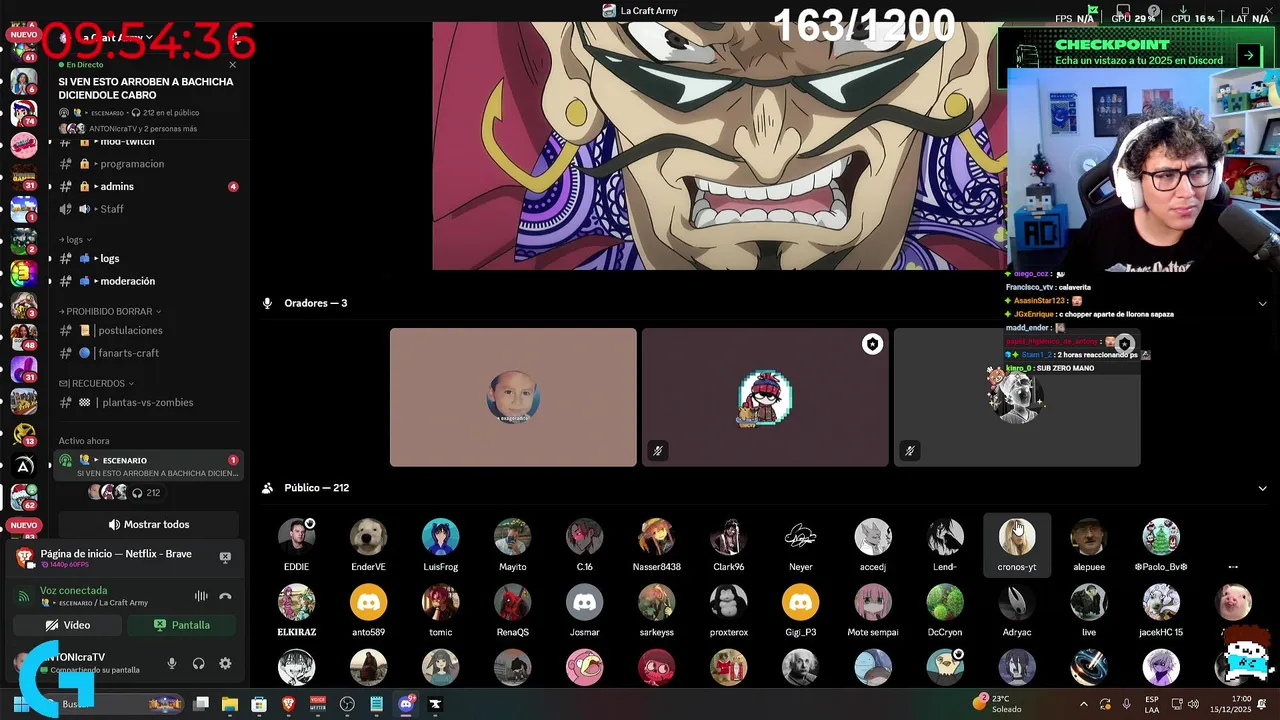Open ESCENARIO card under Activo ahora
Image resolution: width=1280 pixels, height=720 pixels.
coord(148,466)
